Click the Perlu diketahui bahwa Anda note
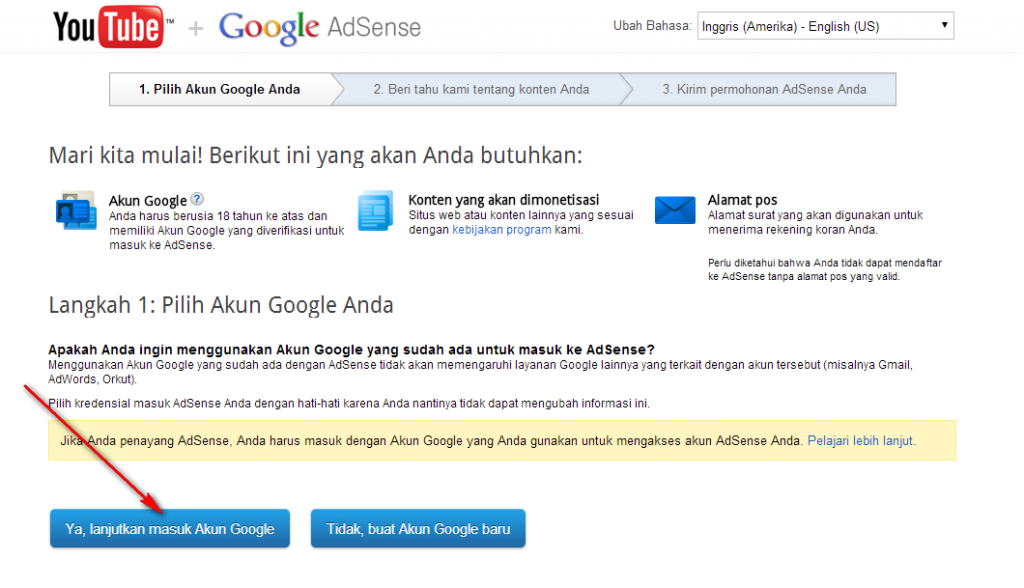This screenshot has height=588, width=1024. coord(825,270)
